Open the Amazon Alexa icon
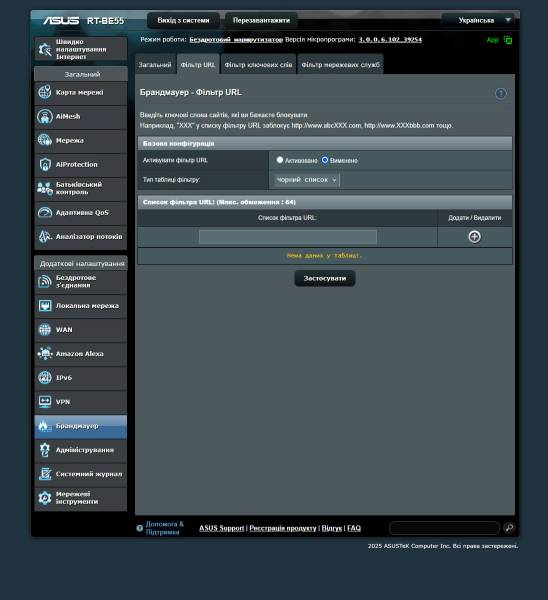The height and width of the screenshot is (600, 548). click(x=45, y=354)
